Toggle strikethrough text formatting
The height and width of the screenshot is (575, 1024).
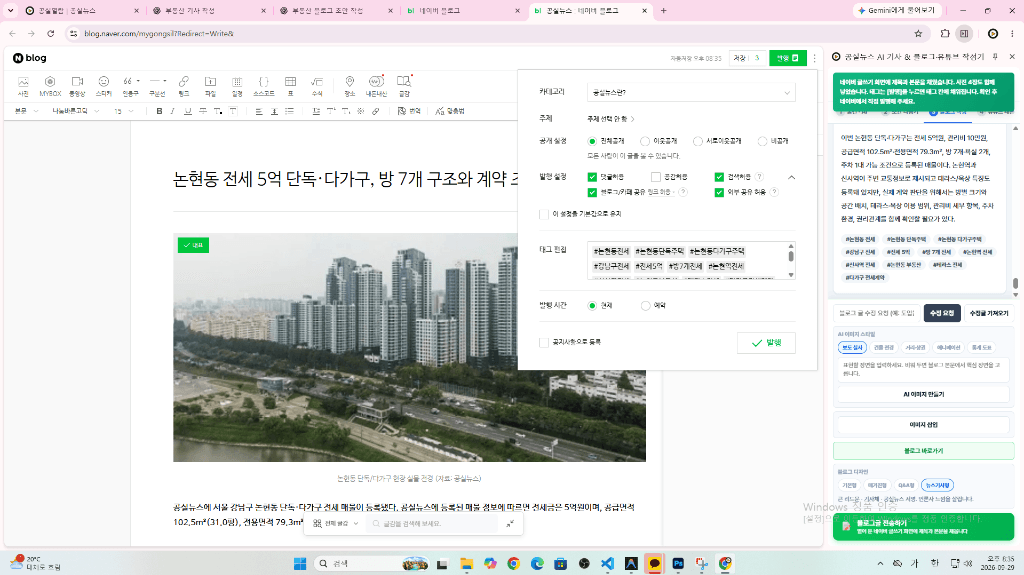point(203,111)
